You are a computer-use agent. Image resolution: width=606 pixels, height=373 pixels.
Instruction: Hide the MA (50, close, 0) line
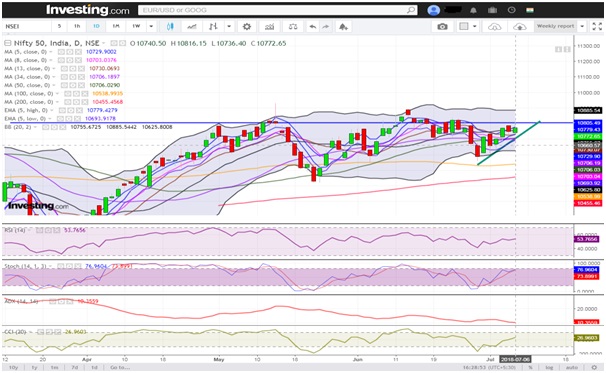[x=64, y=85]
